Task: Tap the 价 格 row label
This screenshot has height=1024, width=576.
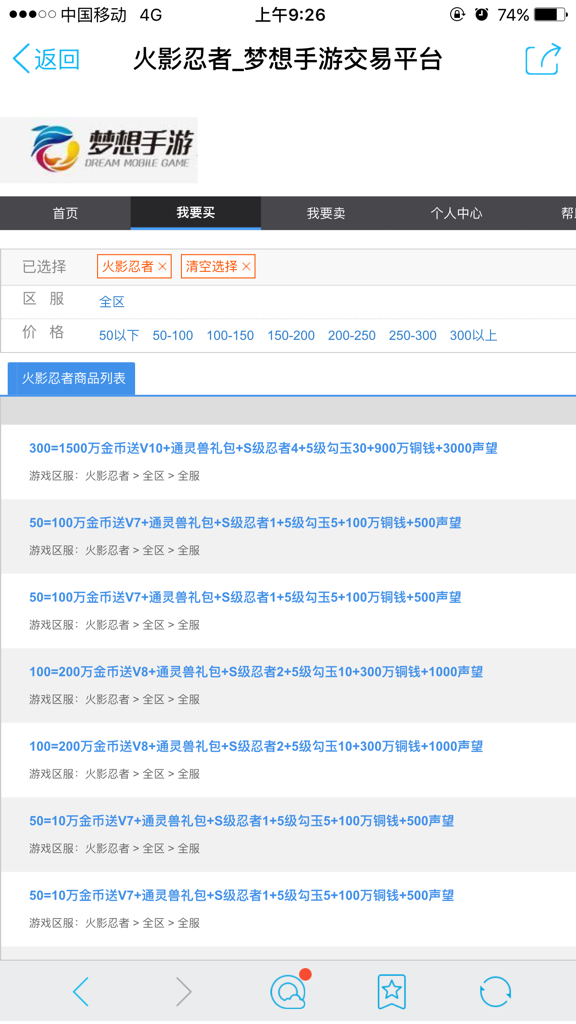Action: [x=43, y=332]
